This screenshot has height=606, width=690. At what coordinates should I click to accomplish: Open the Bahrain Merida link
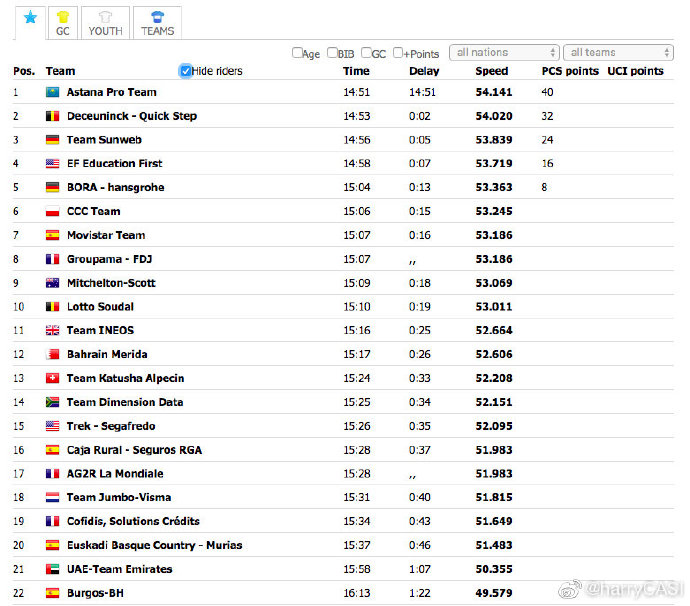(107, 354)
